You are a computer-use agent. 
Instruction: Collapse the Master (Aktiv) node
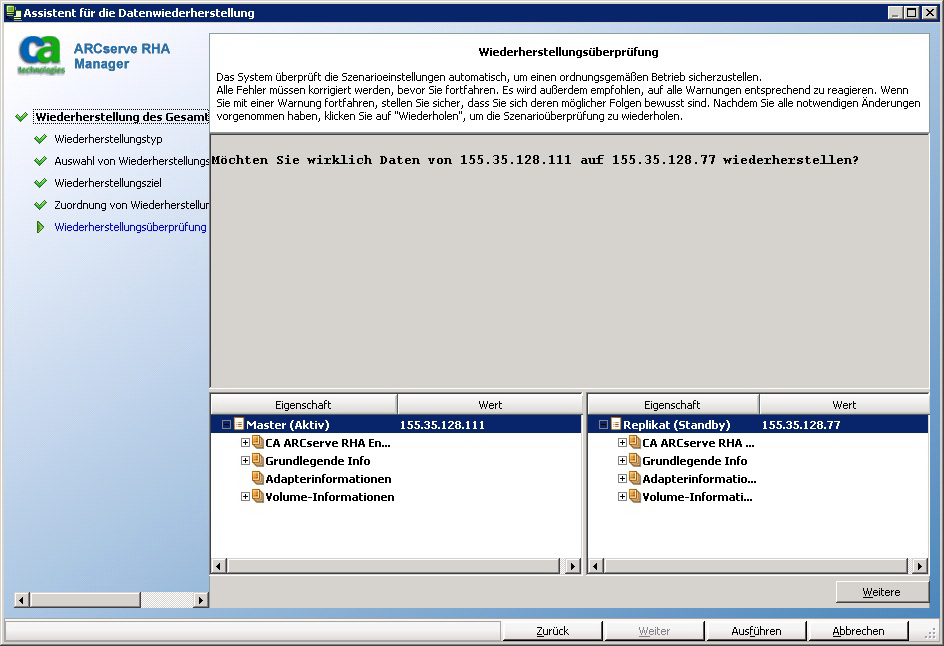(226, 424)
